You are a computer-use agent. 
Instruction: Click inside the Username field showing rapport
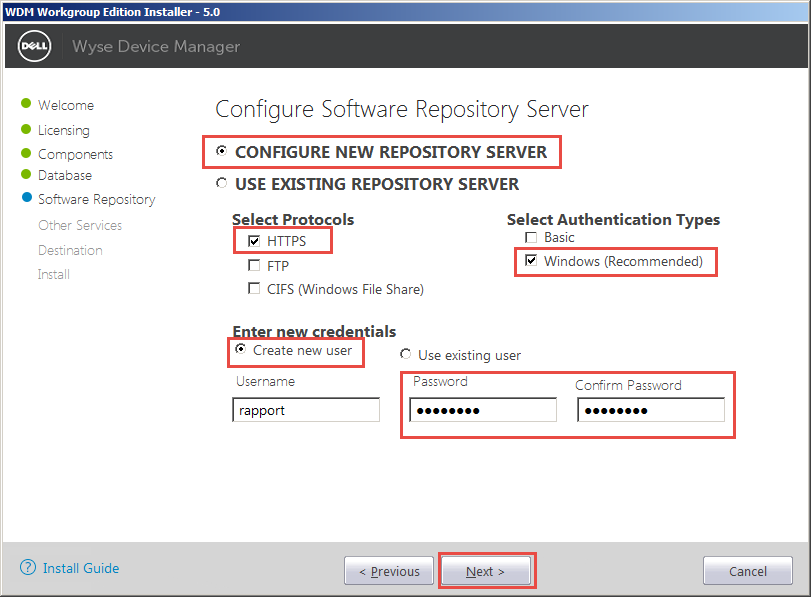point(305,409)
